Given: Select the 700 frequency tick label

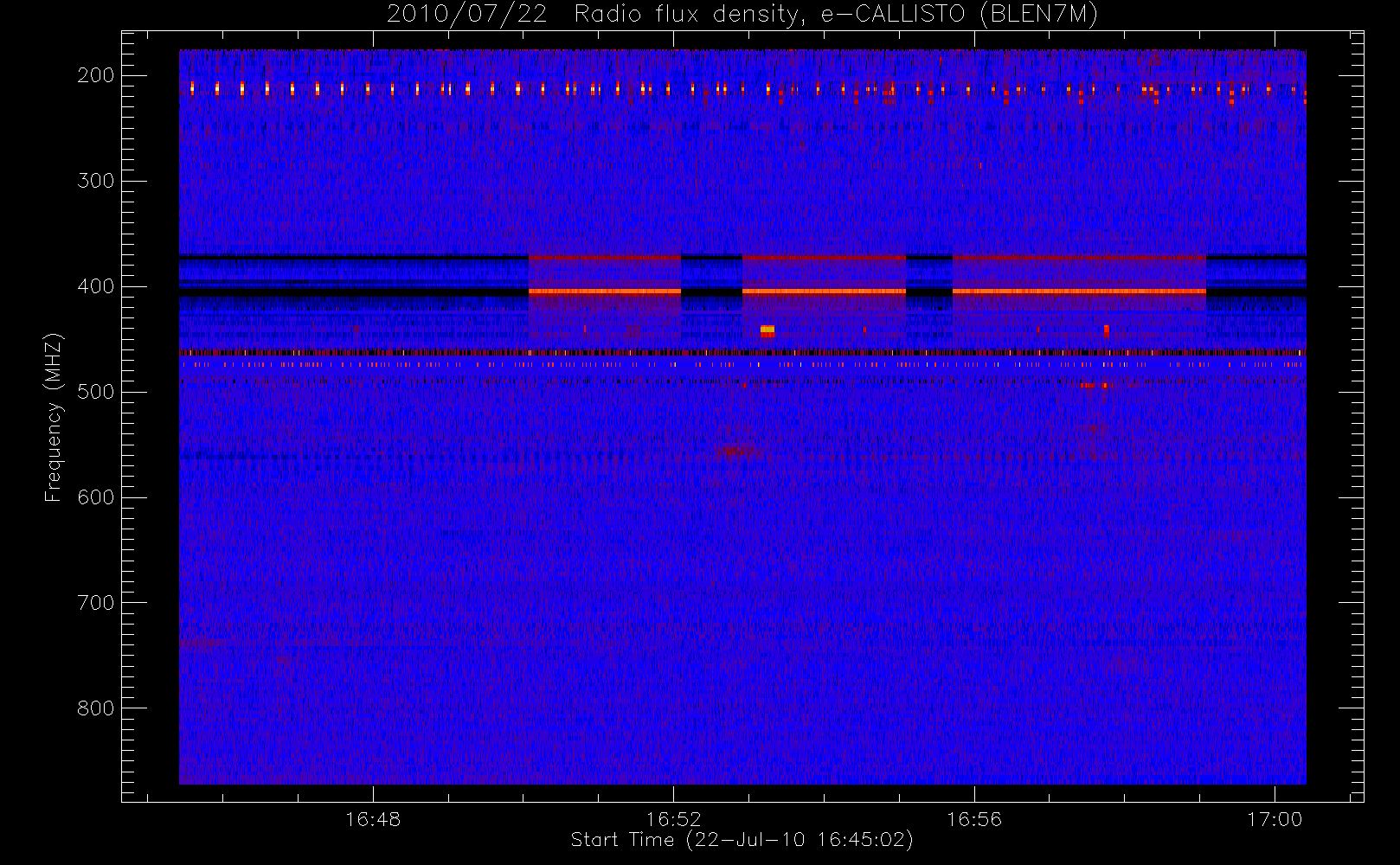Looking at the screenshot, I should coord(96,603).
